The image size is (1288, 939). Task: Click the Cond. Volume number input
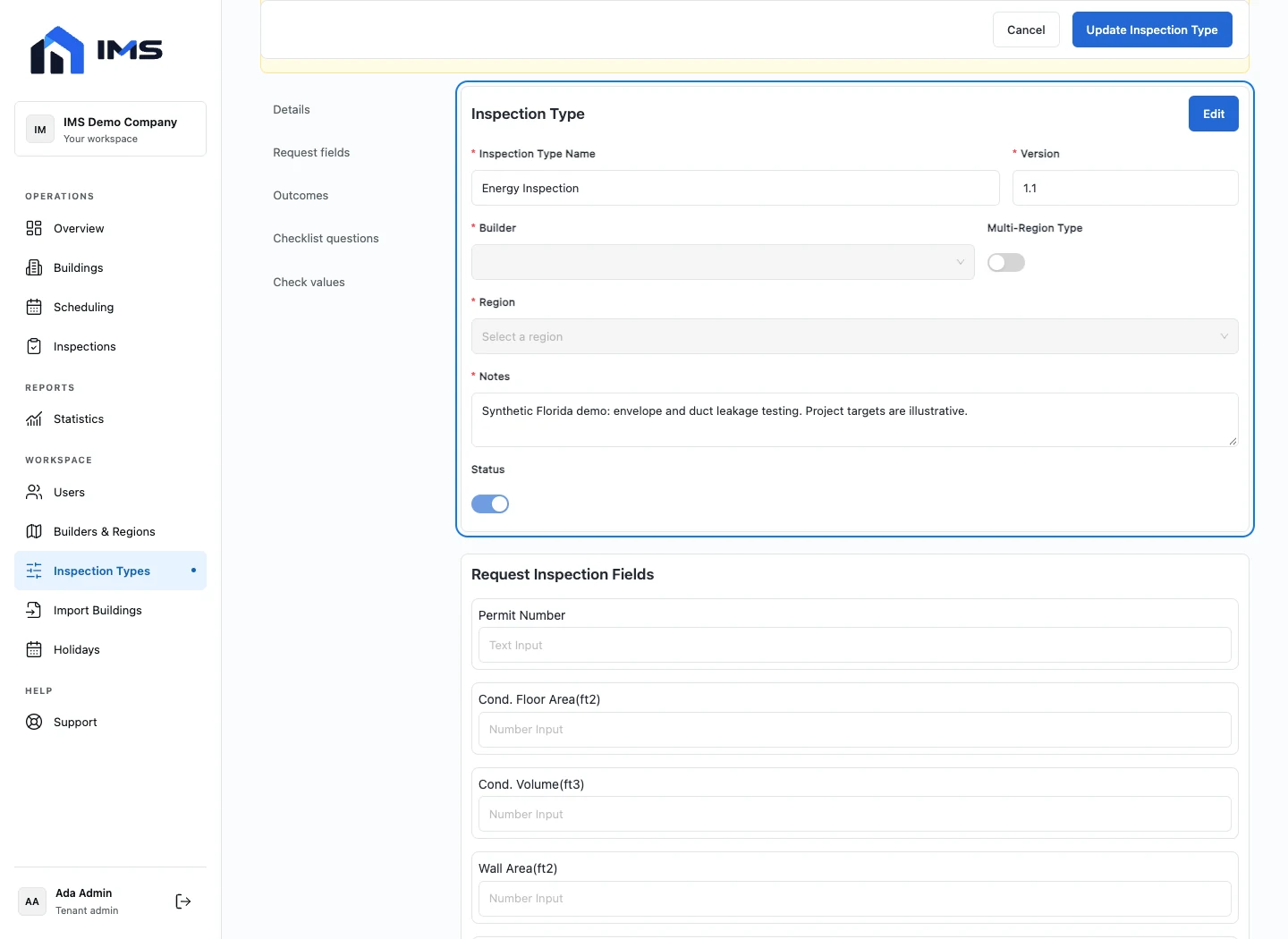click(x=855, y=814)
